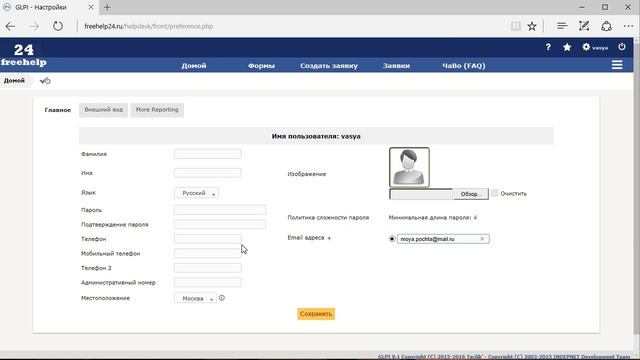640x360 pixels.
Task: Open the browser share icon
Action: click(606, 26)
